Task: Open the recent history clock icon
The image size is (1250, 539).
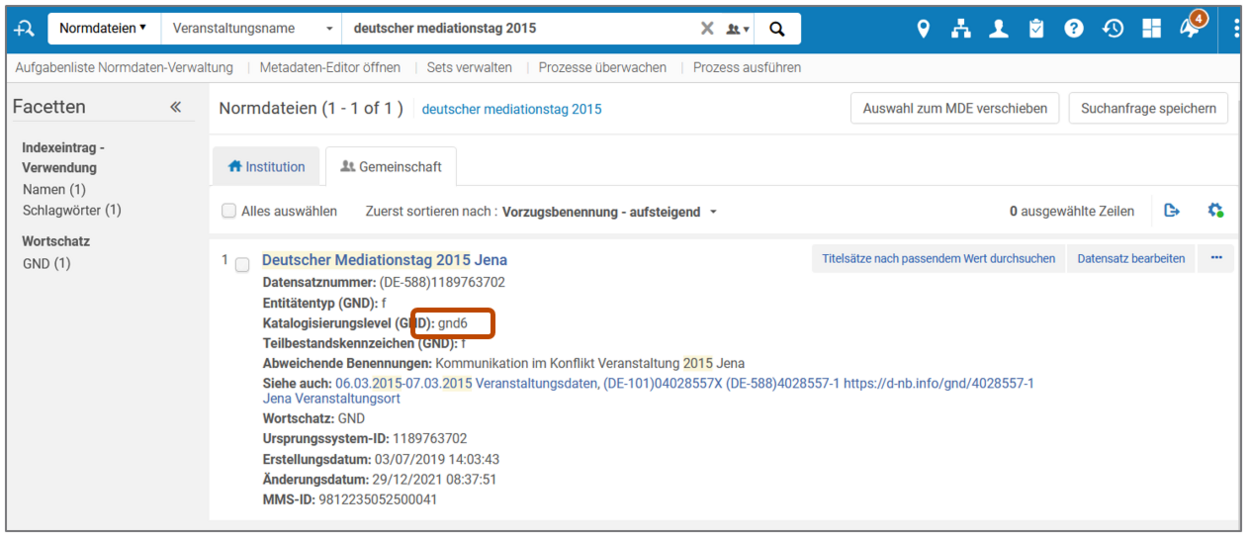Action: (1113, 29)
